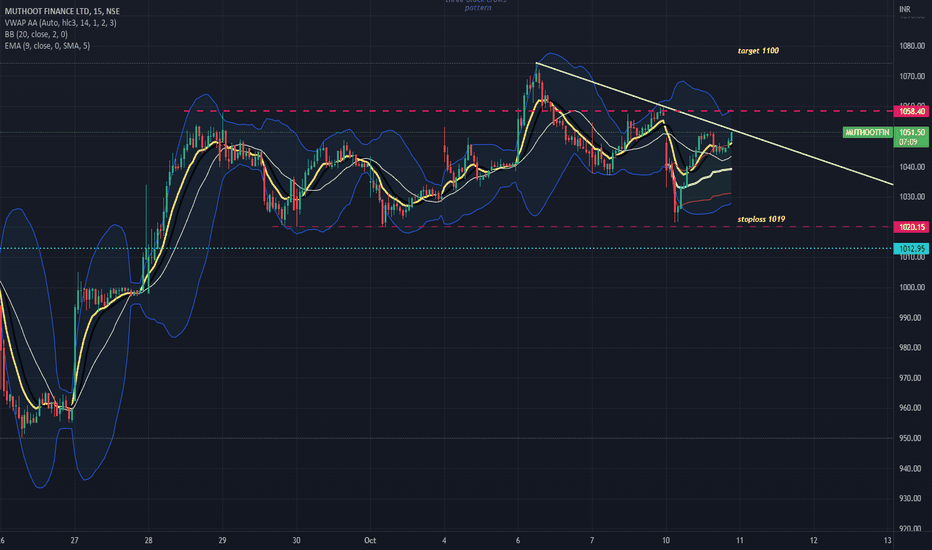Click the MUTHOOTFIN green symbol tag

(x=867, y=132)
